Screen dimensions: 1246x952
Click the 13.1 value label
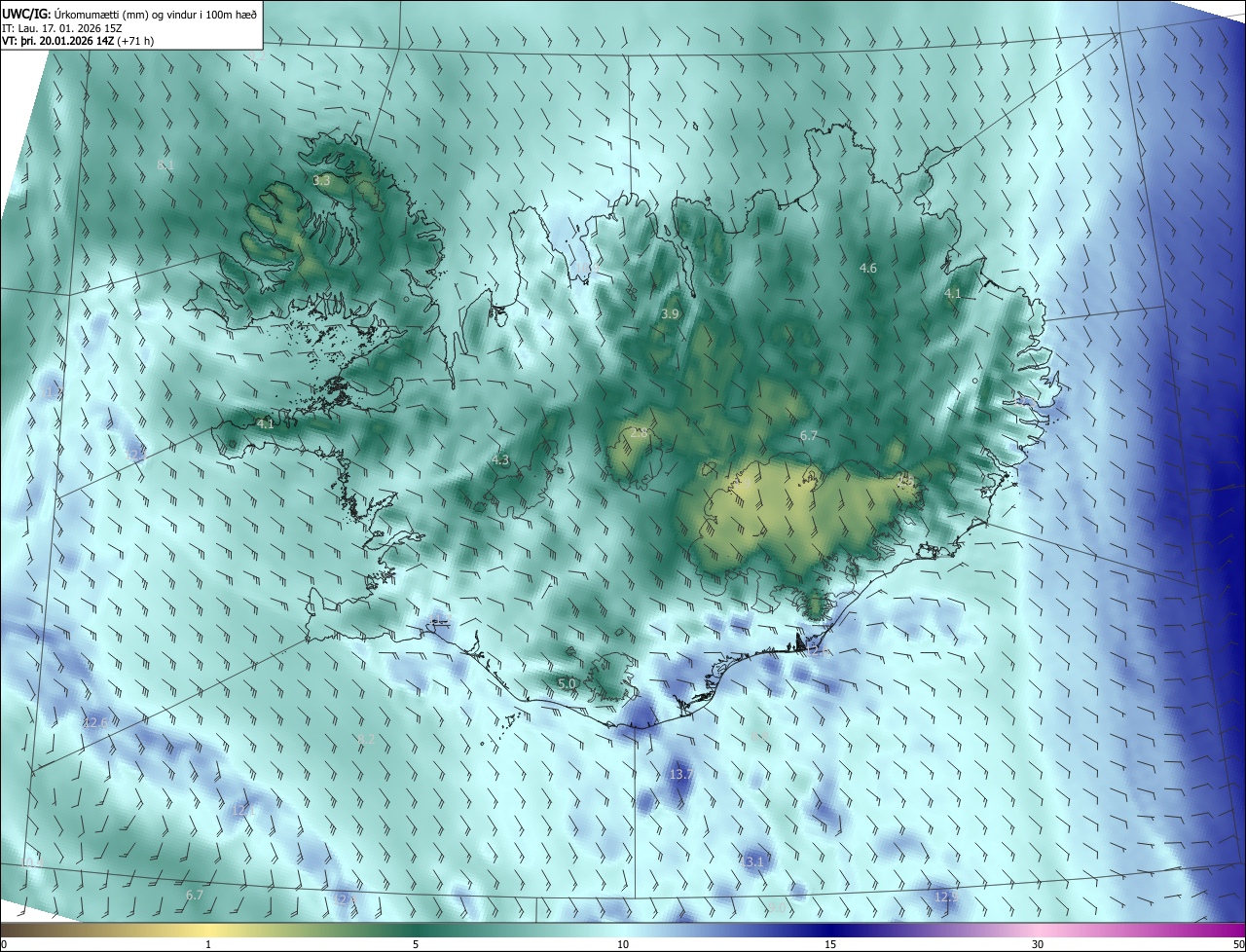click(x=752, y=861)
